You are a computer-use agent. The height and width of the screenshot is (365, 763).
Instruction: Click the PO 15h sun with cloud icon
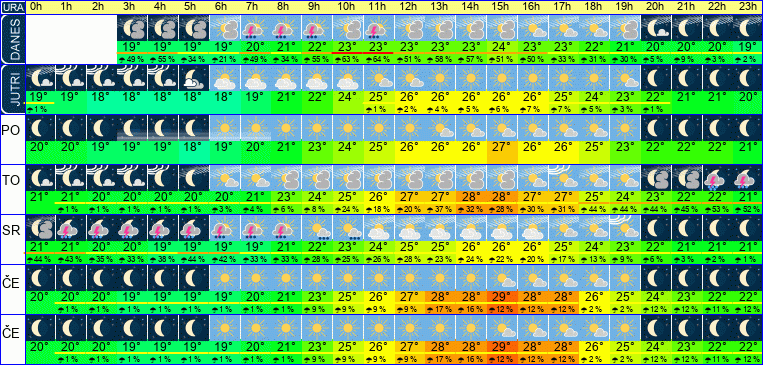[501, 128]
